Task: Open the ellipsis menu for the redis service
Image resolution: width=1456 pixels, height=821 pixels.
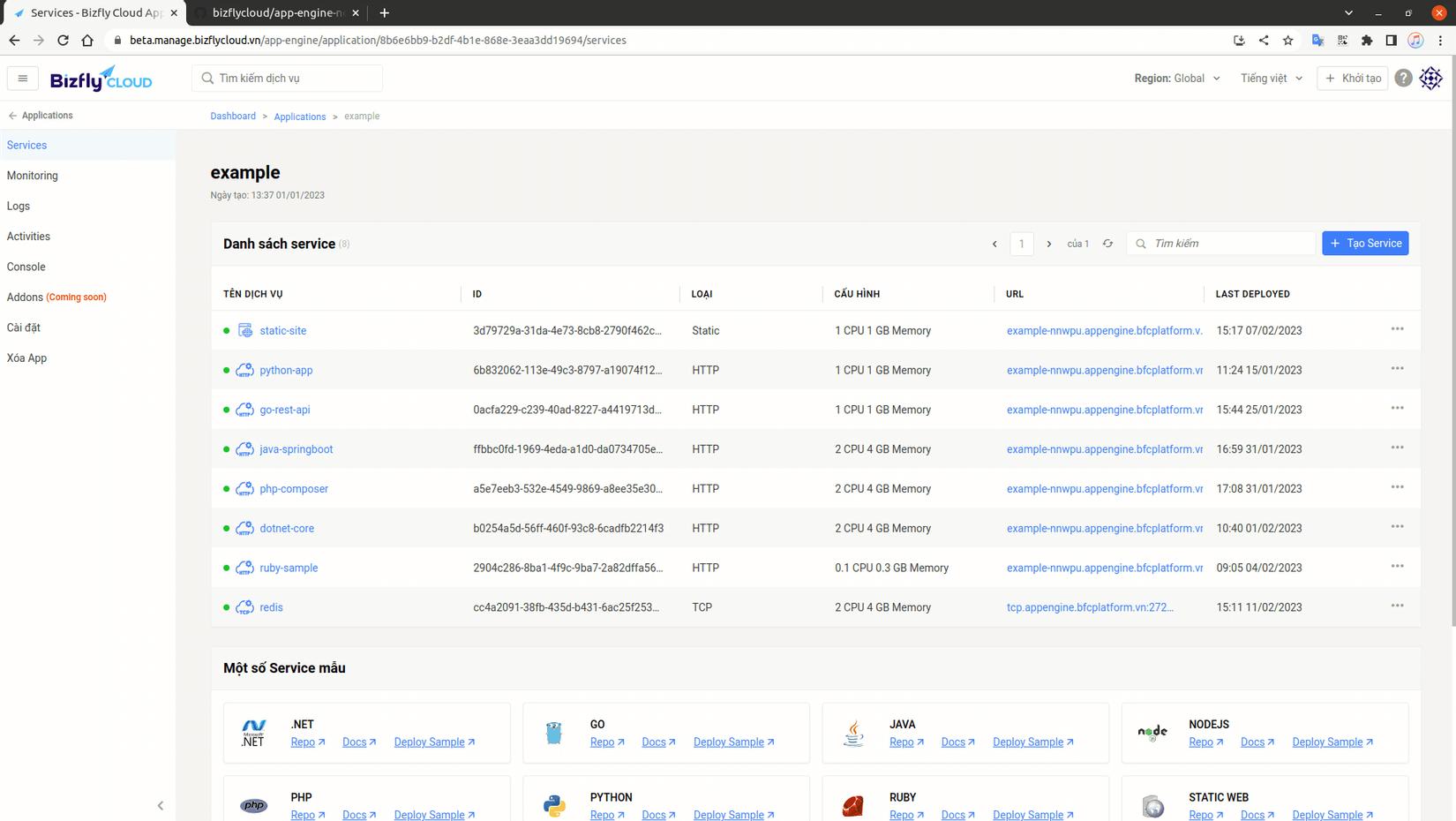Action: 1397,606
